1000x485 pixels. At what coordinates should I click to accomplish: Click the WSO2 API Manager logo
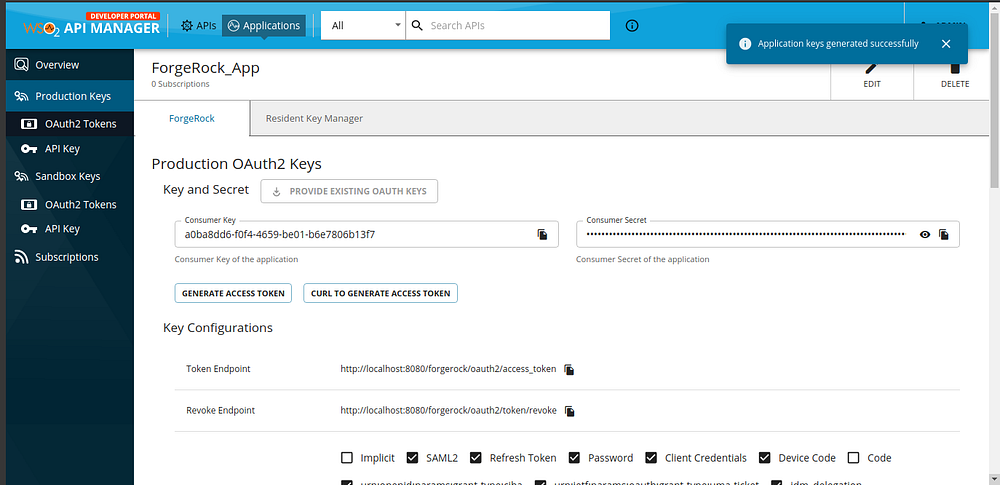[x=92, y=26]
